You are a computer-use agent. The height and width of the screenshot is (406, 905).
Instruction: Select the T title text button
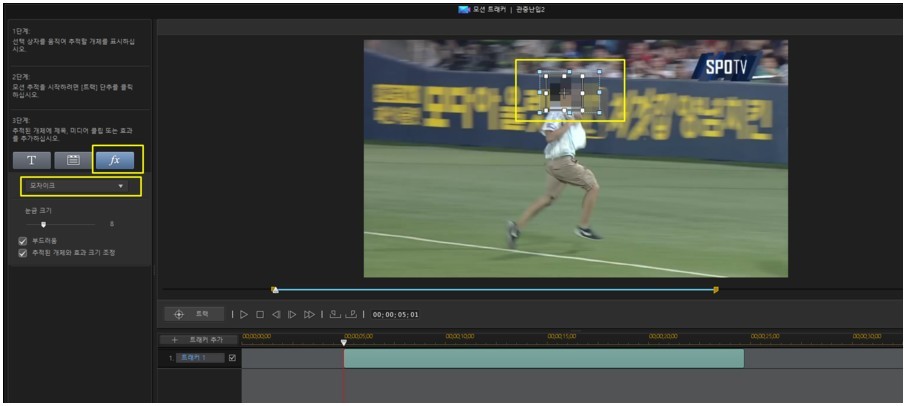pyautogui.click(x=32, y=160)
